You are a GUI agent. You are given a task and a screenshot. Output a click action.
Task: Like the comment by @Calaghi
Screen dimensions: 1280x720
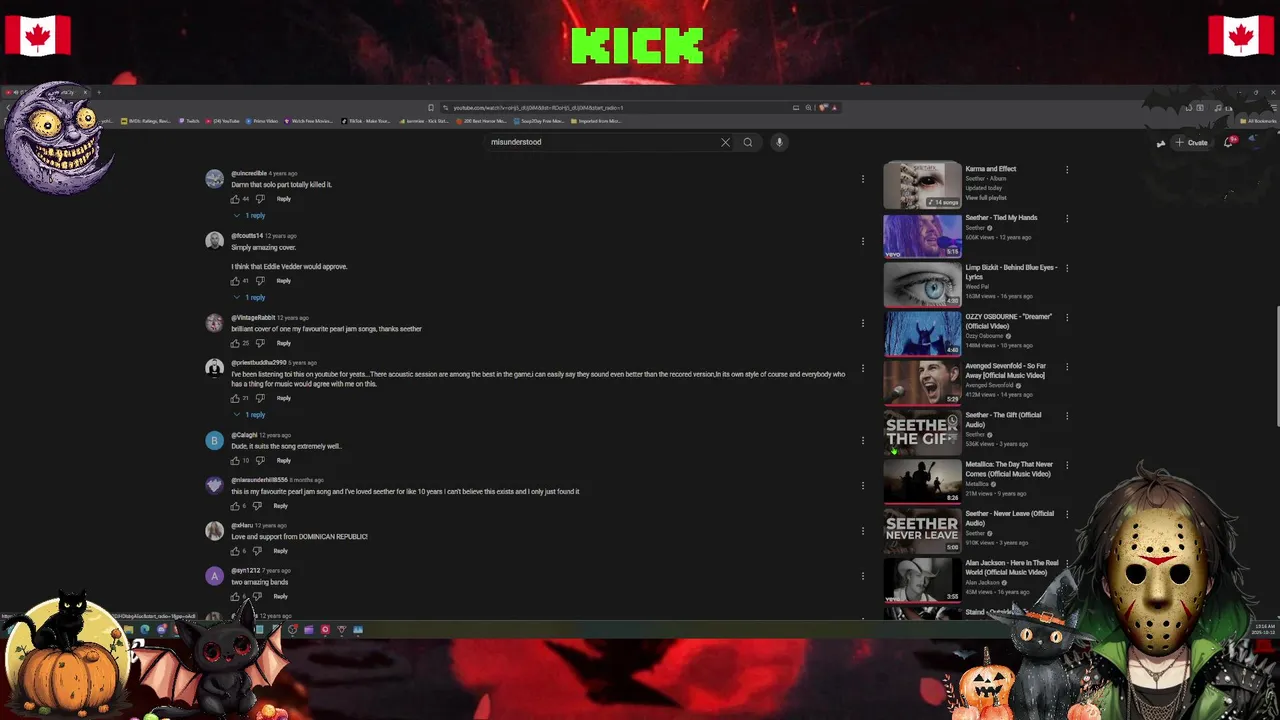click(x=235, y=460)
